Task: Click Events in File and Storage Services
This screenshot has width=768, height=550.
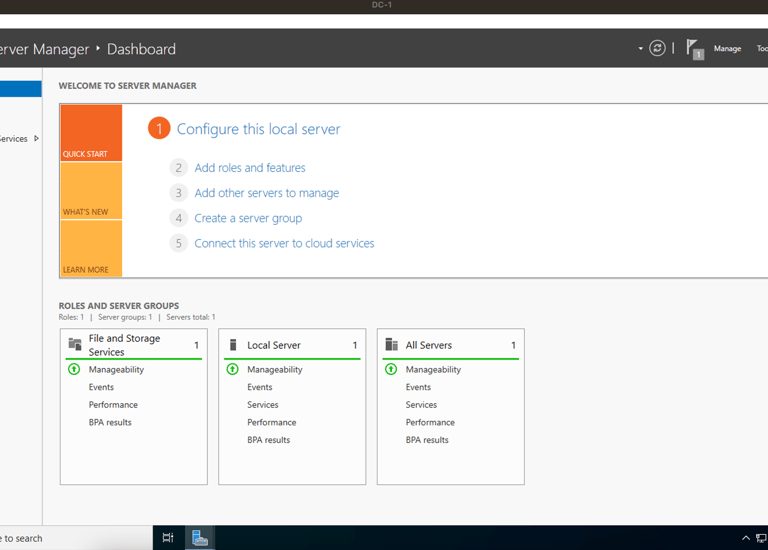Action: point(101,387)
